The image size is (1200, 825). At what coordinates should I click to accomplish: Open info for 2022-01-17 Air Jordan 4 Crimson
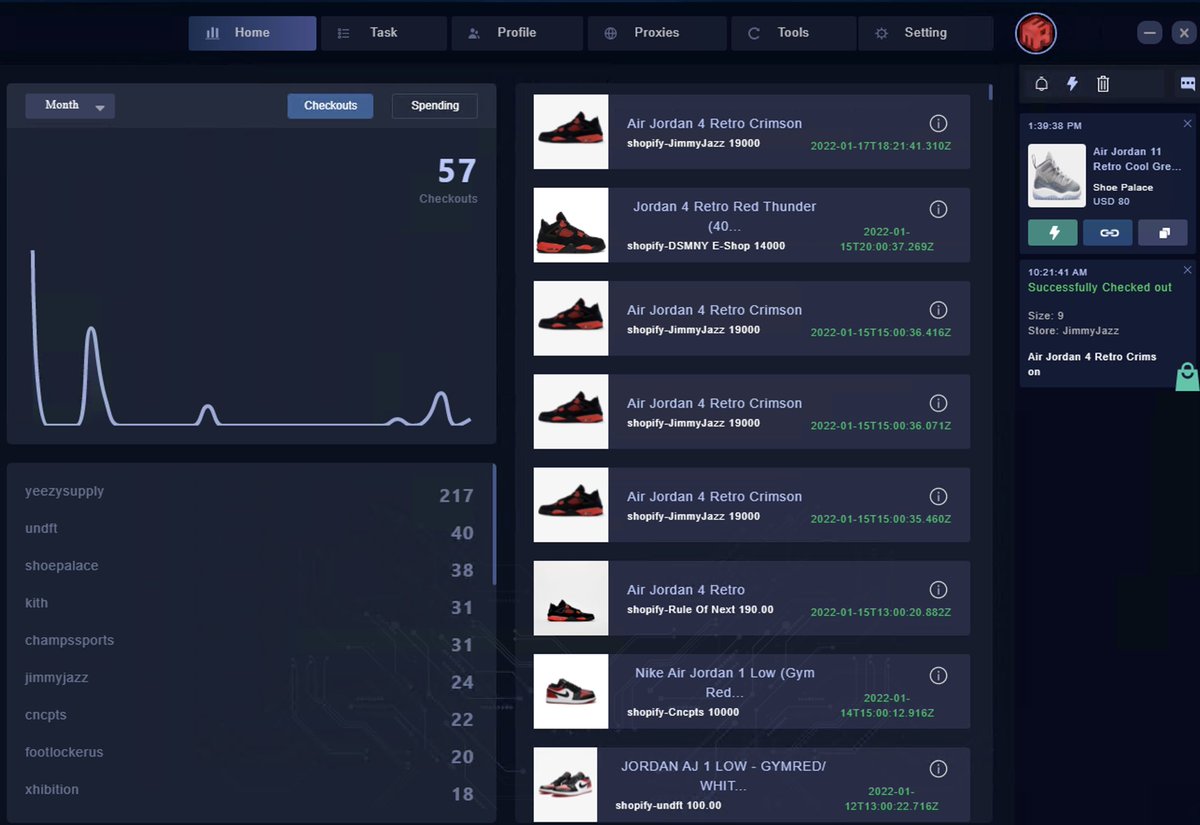(938, 123)
